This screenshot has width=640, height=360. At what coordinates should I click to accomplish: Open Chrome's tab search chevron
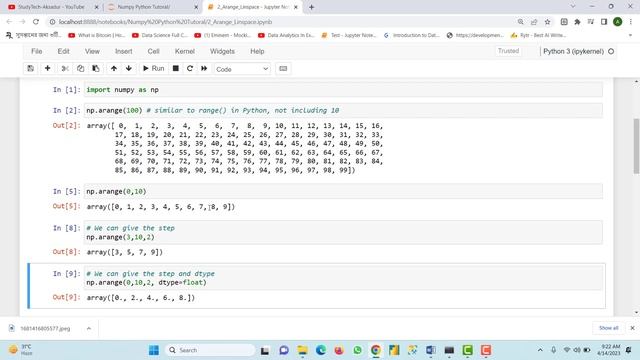[x=573, y=7]
